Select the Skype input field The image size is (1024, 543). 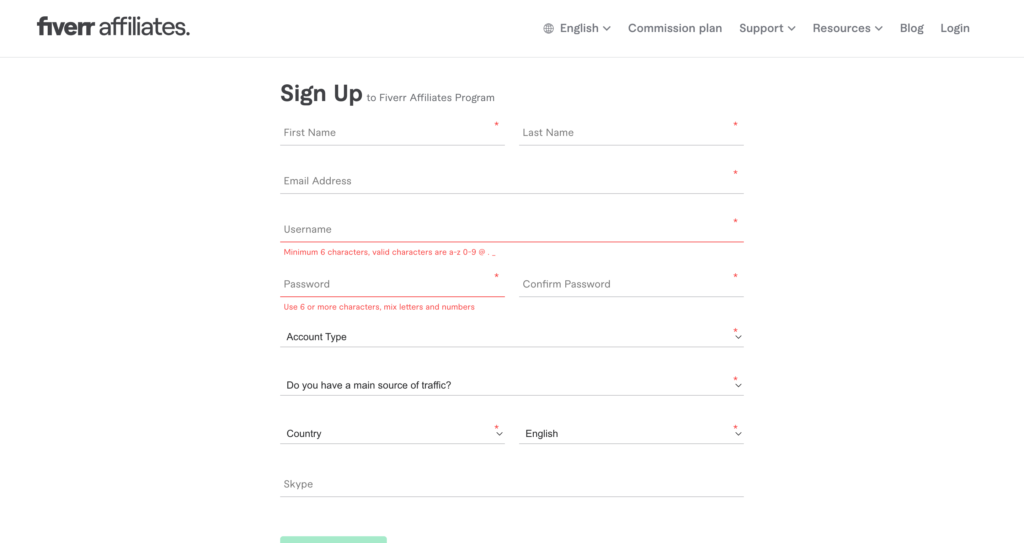click(512, 484)
